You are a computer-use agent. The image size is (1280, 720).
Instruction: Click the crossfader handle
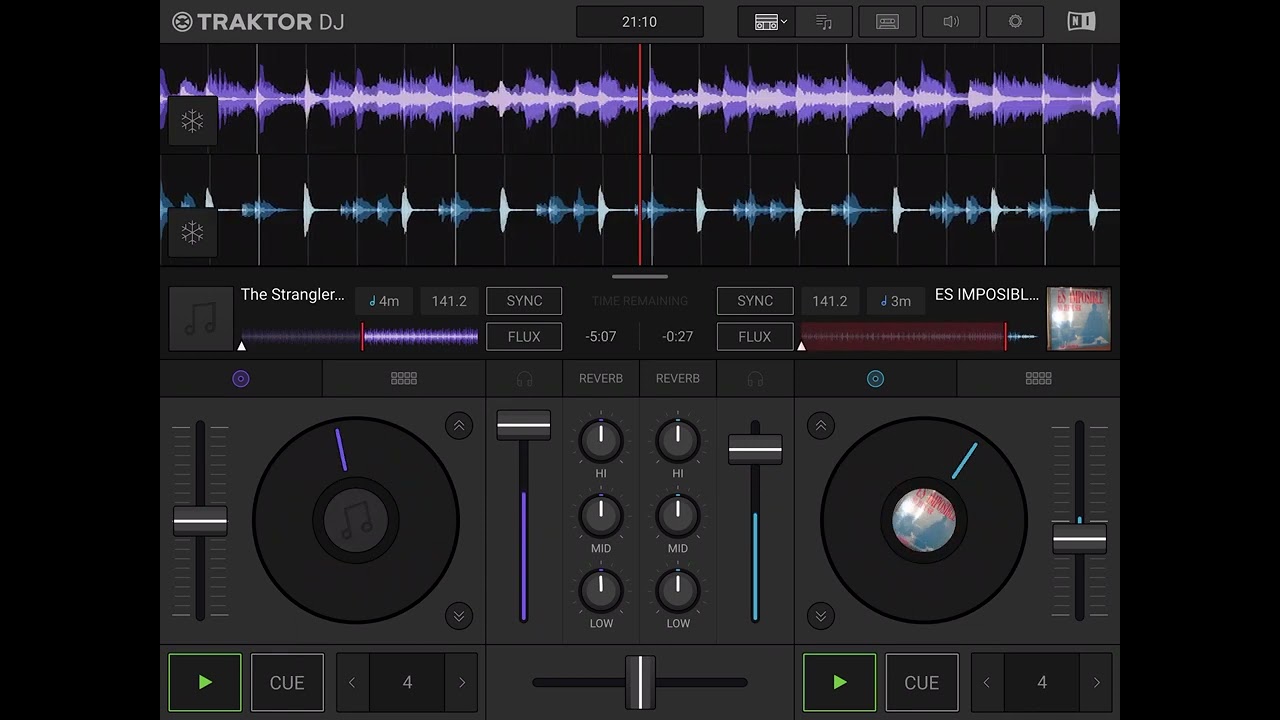coord(640,682)
